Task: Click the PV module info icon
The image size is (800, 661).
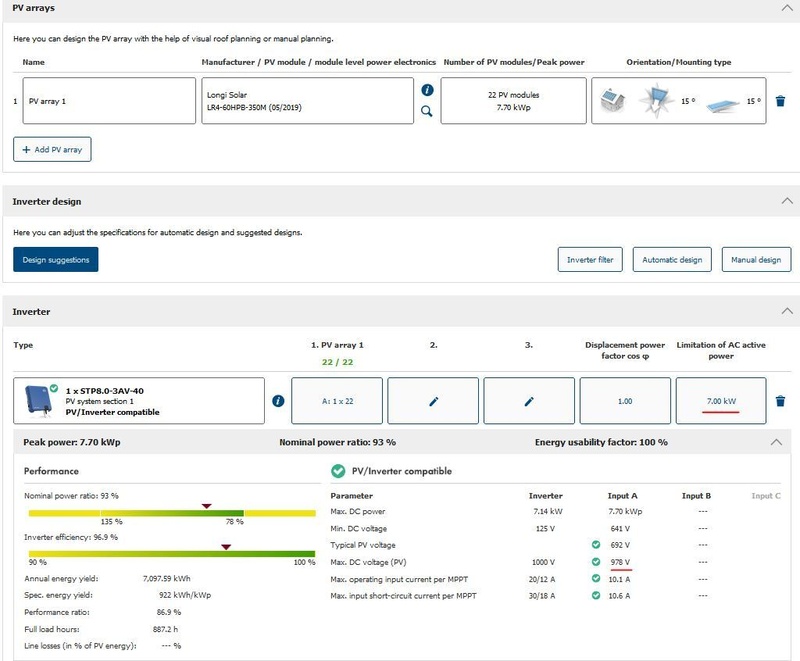Action: (427, 91)
